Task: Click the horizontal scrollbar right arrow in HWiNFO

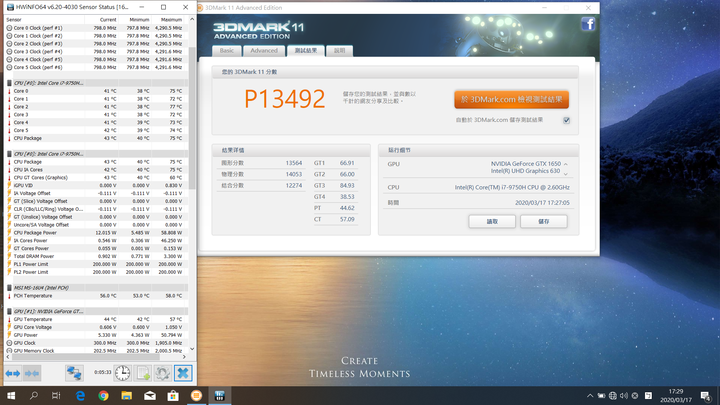Action: pos(184,357)
